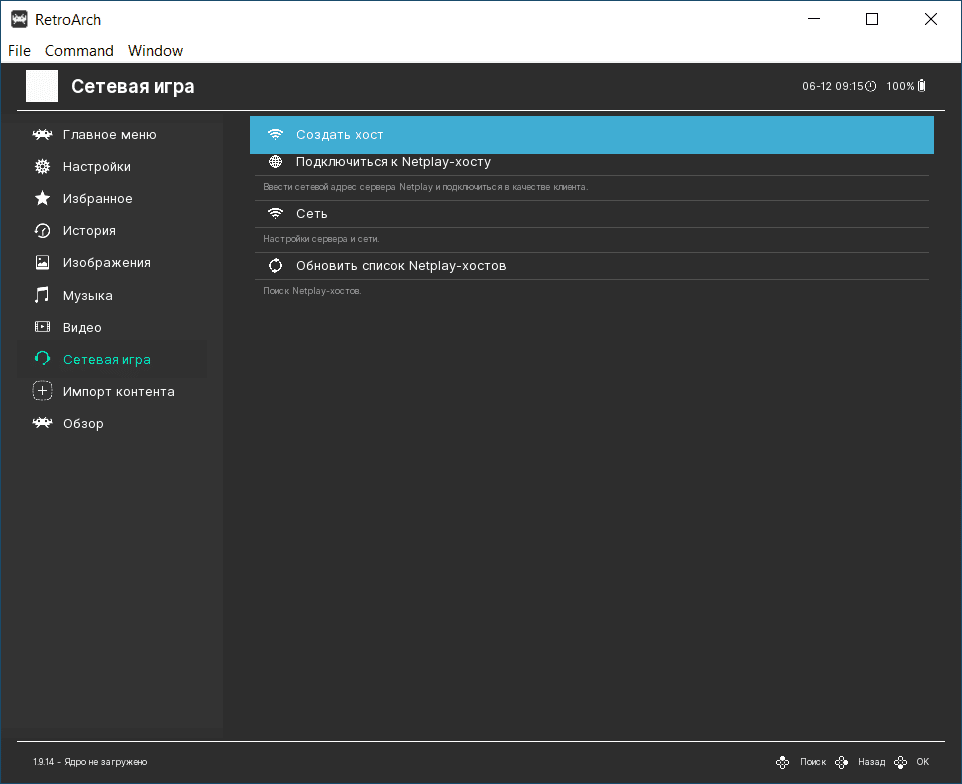Click the clock icon beside the date
Image resolution: width=962 pixels, height=784 pixels.
tap(871, 86)
